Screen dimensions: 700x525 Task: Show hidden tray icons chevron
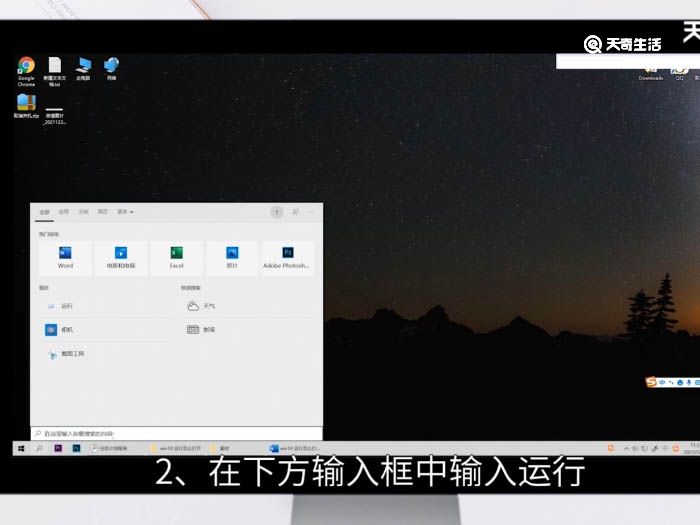tap(626, 448)
